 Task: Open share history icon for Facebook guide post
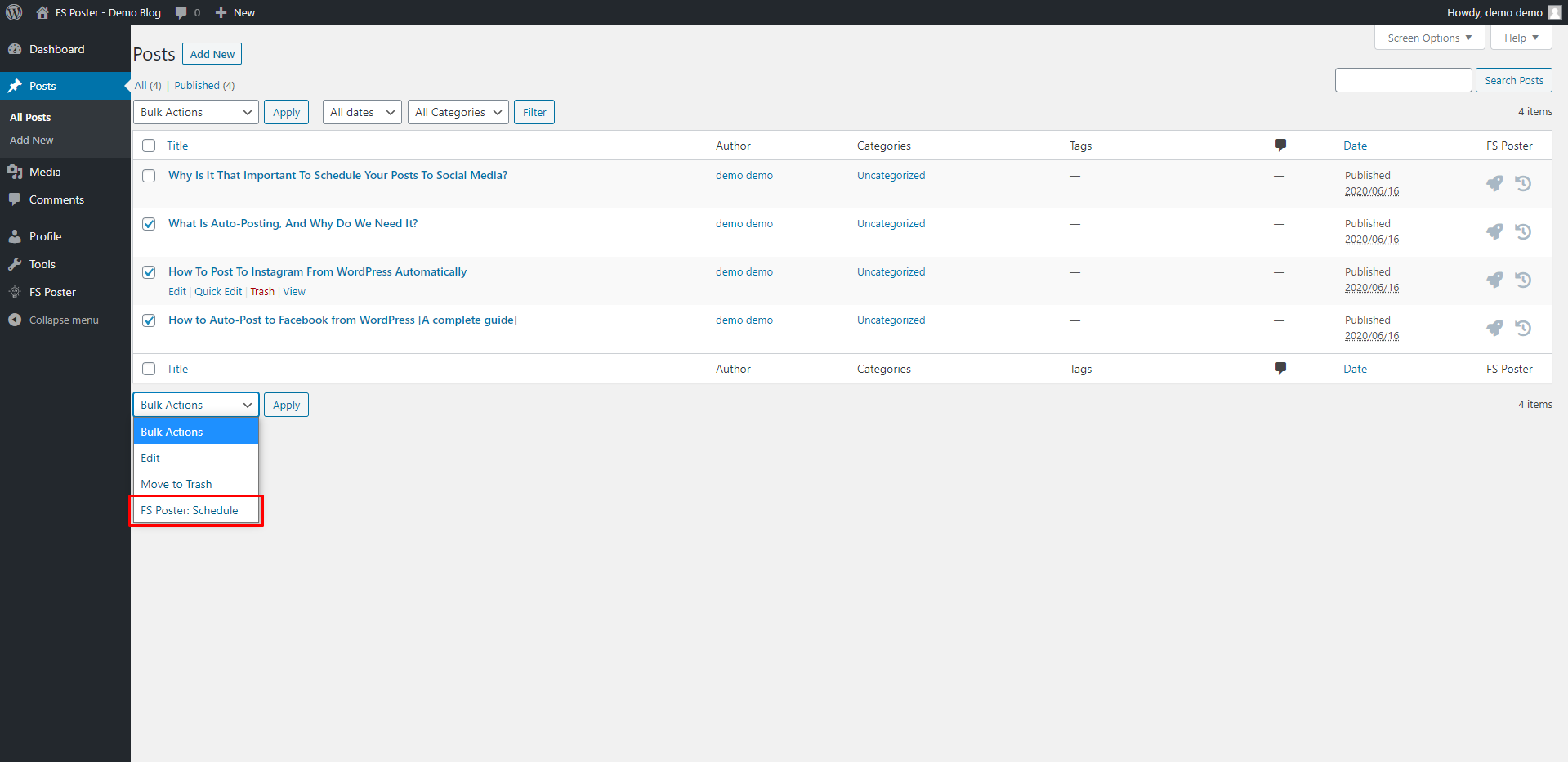tap(1523, 328)
